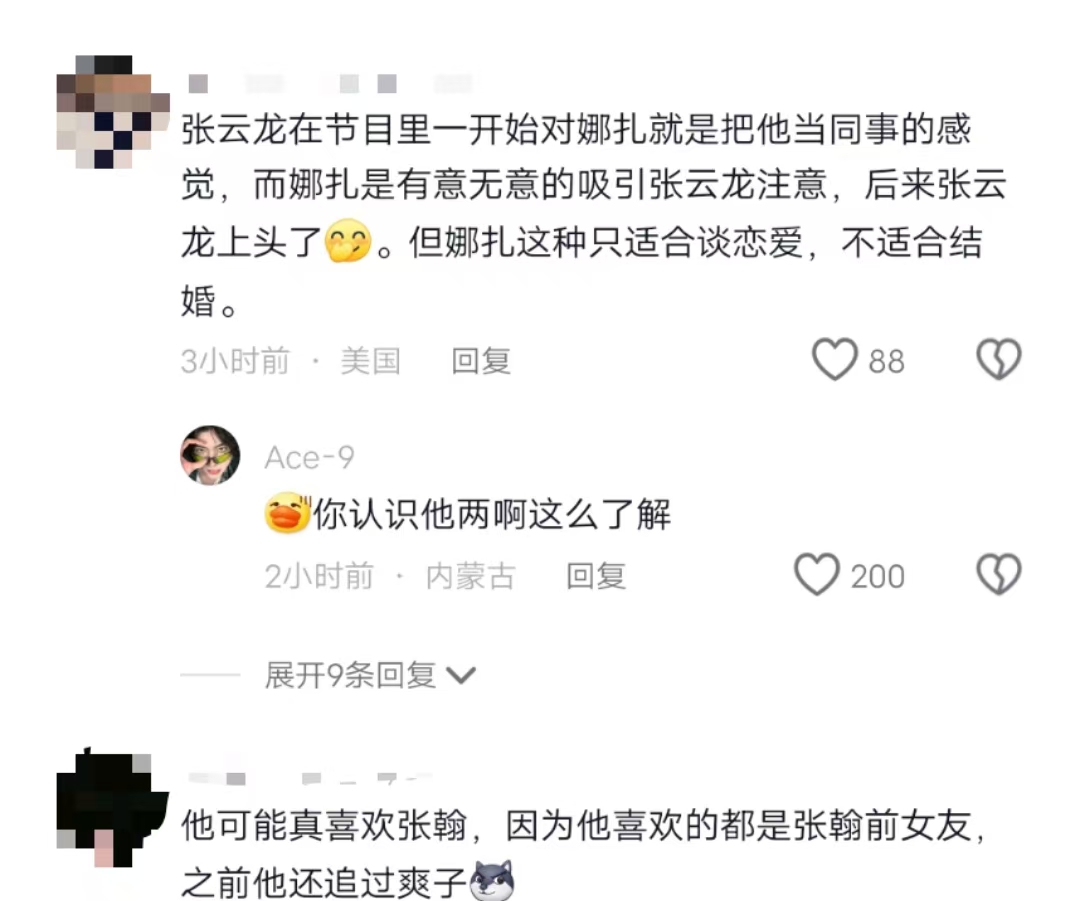Open Ace-9's profile avatar

coord(210,455)
